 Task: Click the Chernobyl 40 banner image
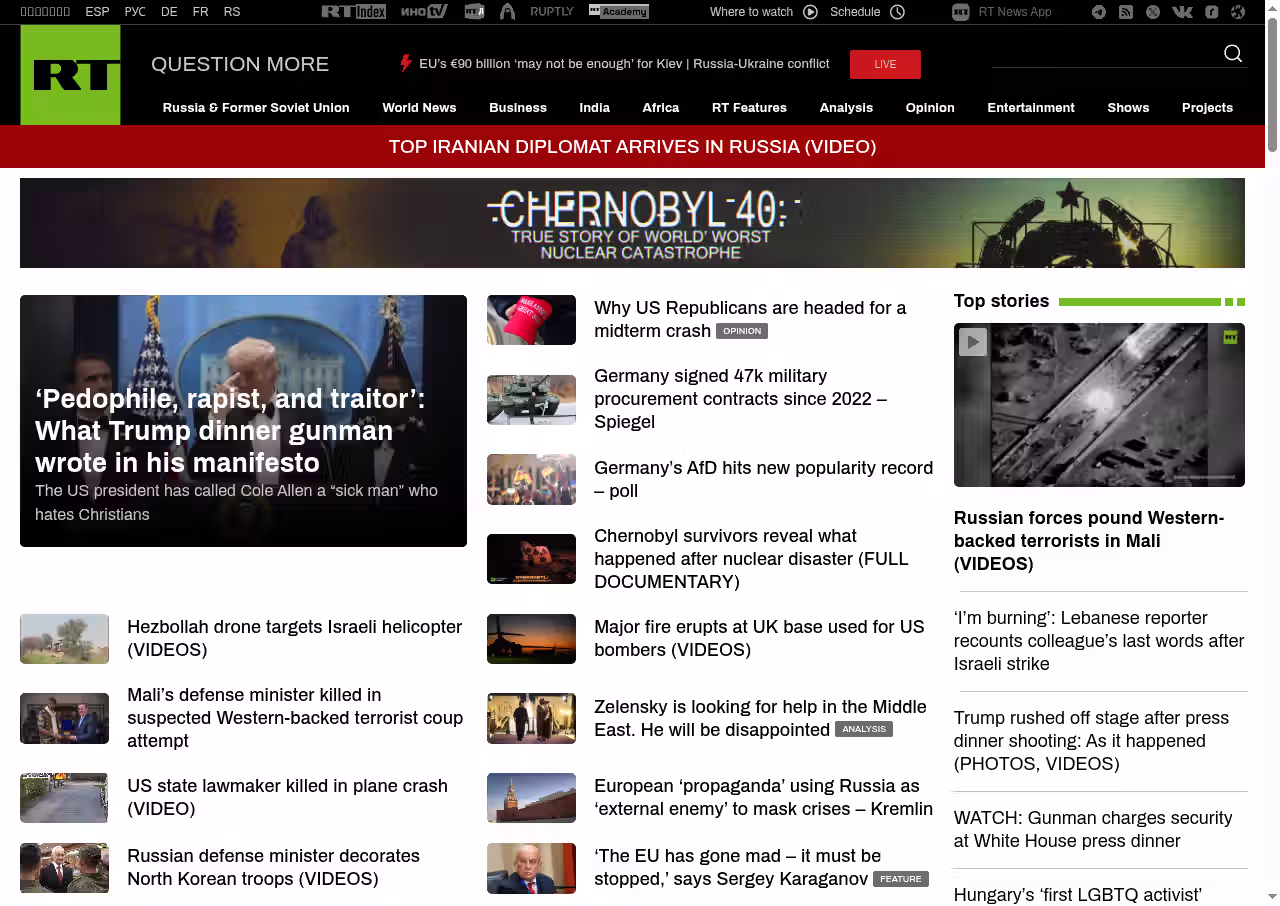pos(632,223)
